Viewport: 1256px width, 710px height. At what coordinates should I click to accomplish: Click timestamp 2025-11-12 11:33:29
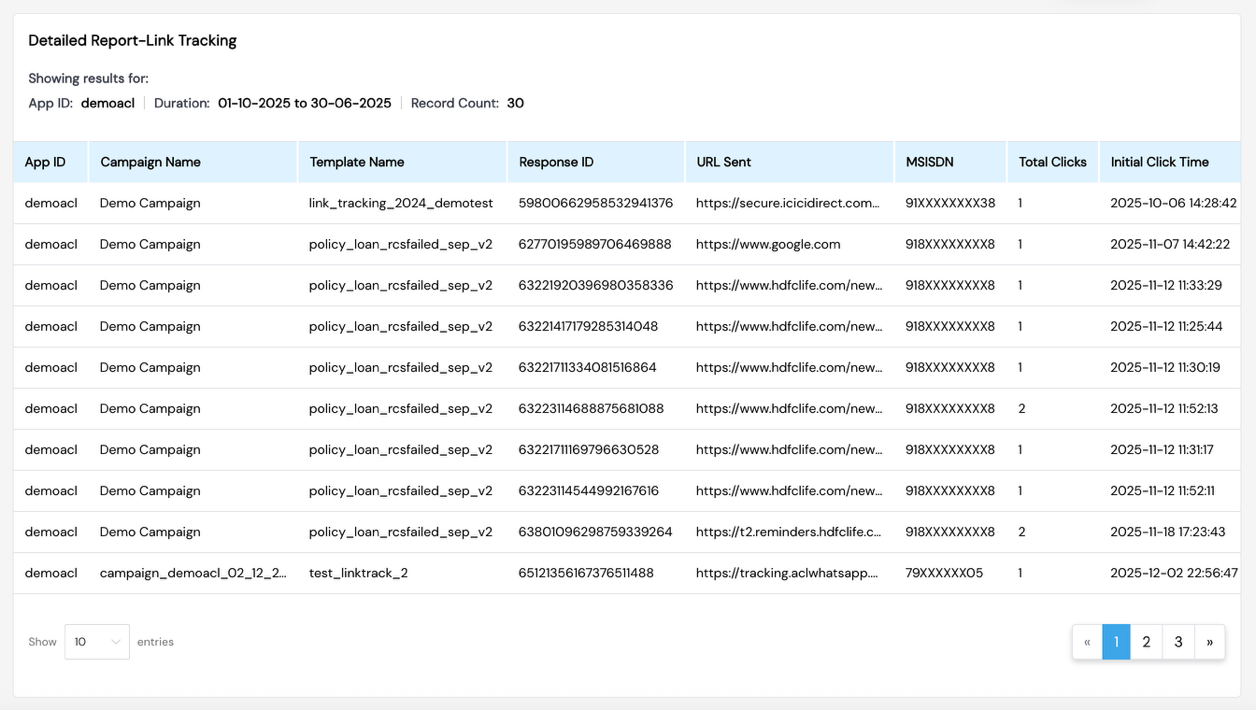pos(1166,285)
